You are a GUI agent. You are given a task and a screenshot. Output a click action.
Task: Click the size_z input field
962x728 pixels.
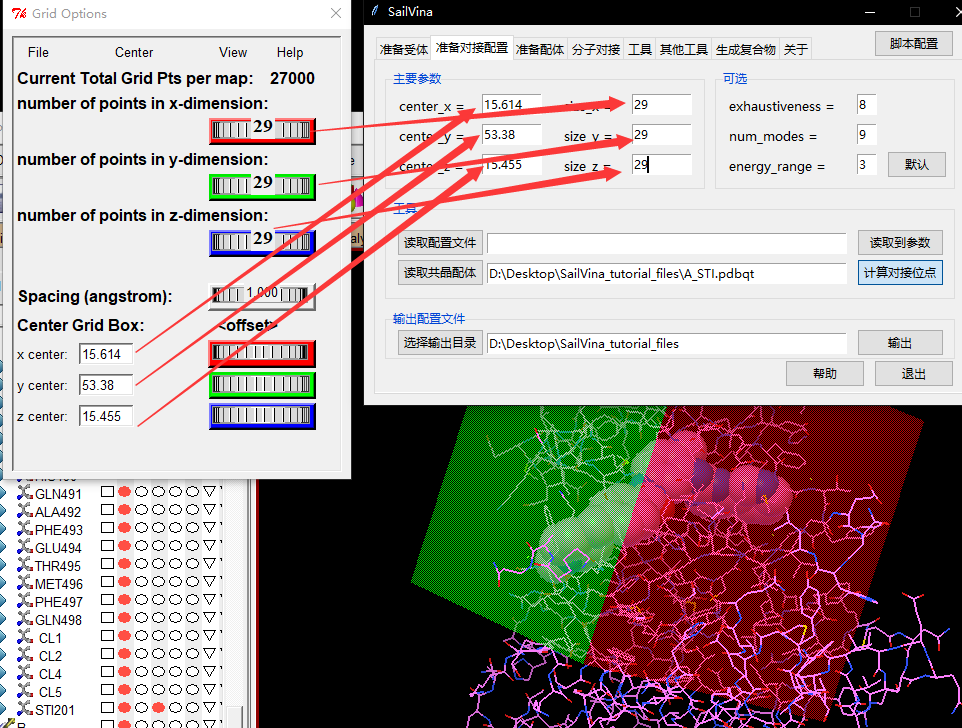click(661, 164)
